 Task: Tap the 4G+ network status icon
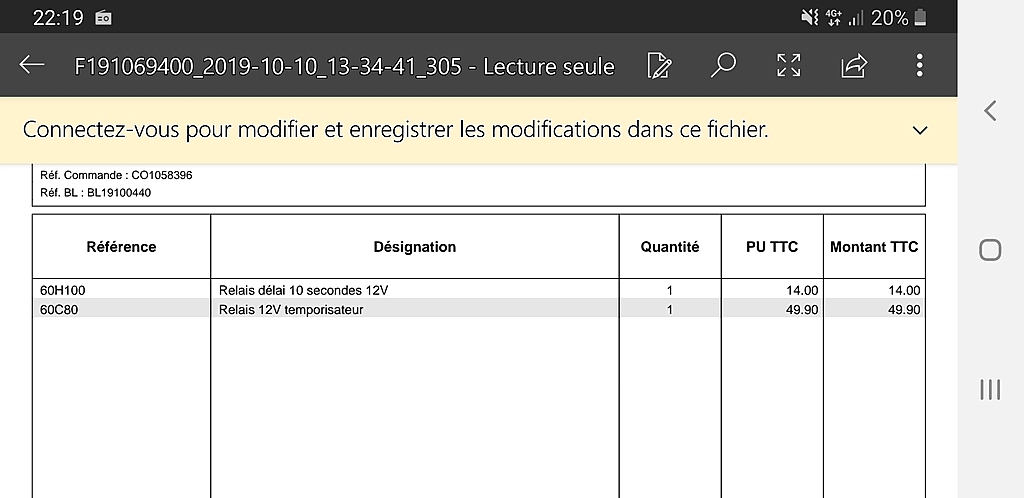click(x=833, y=18)
